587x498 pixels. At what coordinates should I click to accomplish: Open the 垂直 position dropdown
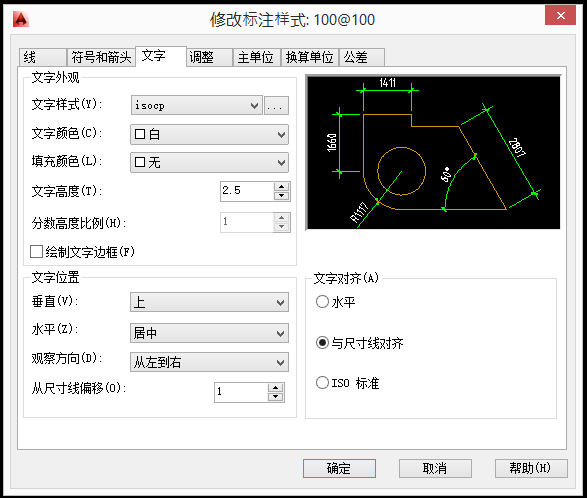click(209, 302)
